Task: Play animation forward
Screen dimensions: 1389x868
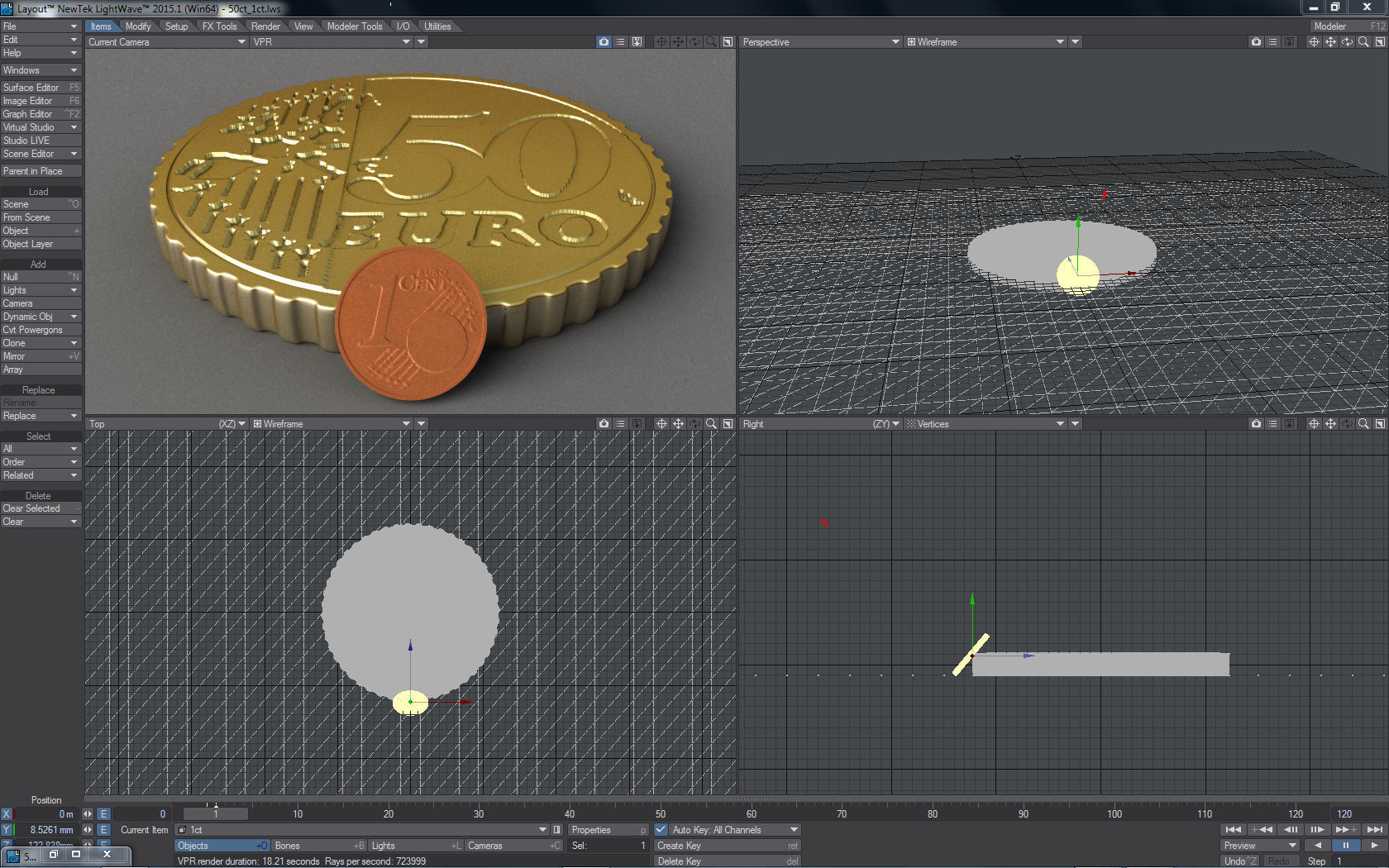Action: 1374,845
